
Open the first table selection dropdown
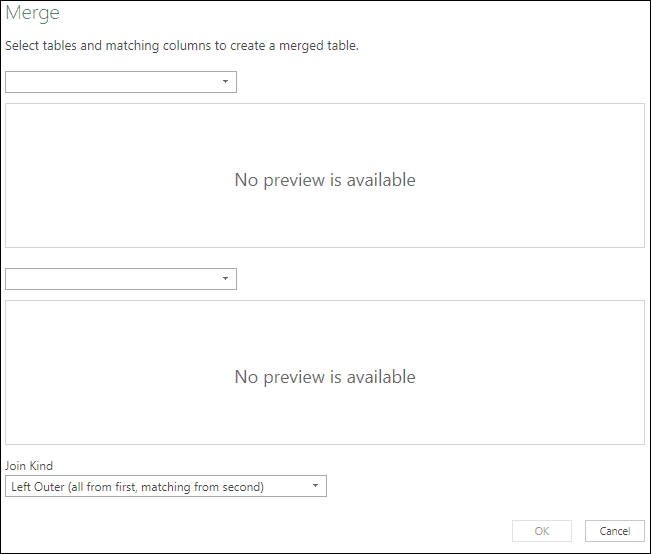(x=121, y=82)
